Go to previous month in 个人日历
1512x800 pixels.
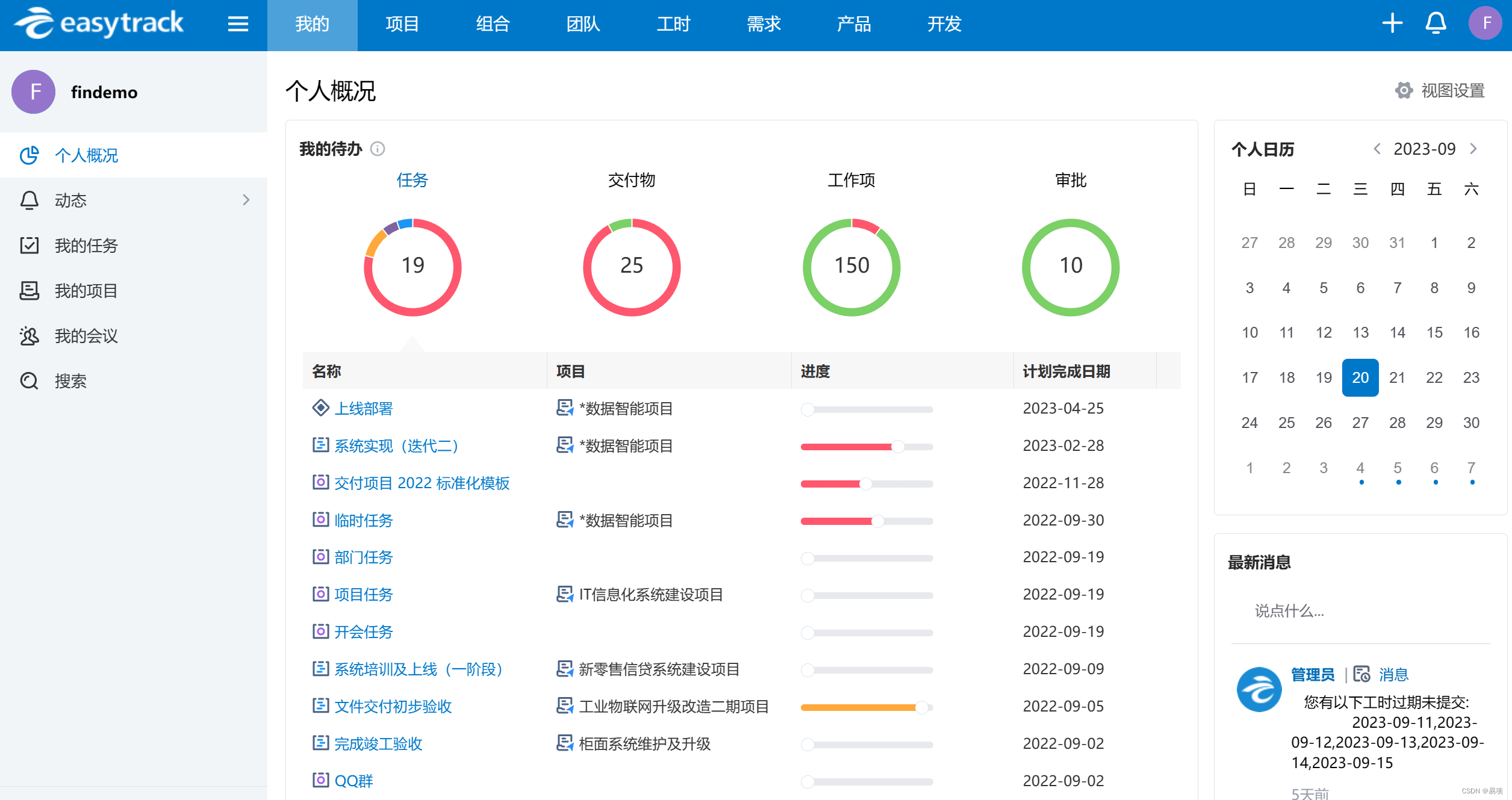point(1377,149)
